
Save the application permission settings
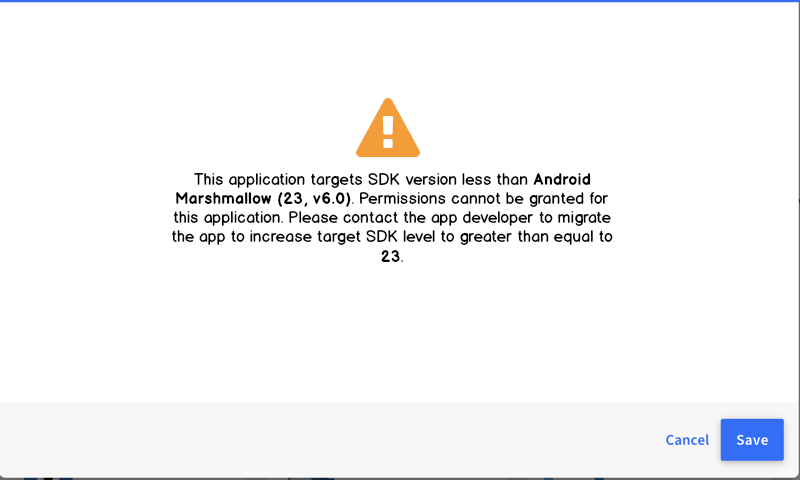(x=752, y=440)
